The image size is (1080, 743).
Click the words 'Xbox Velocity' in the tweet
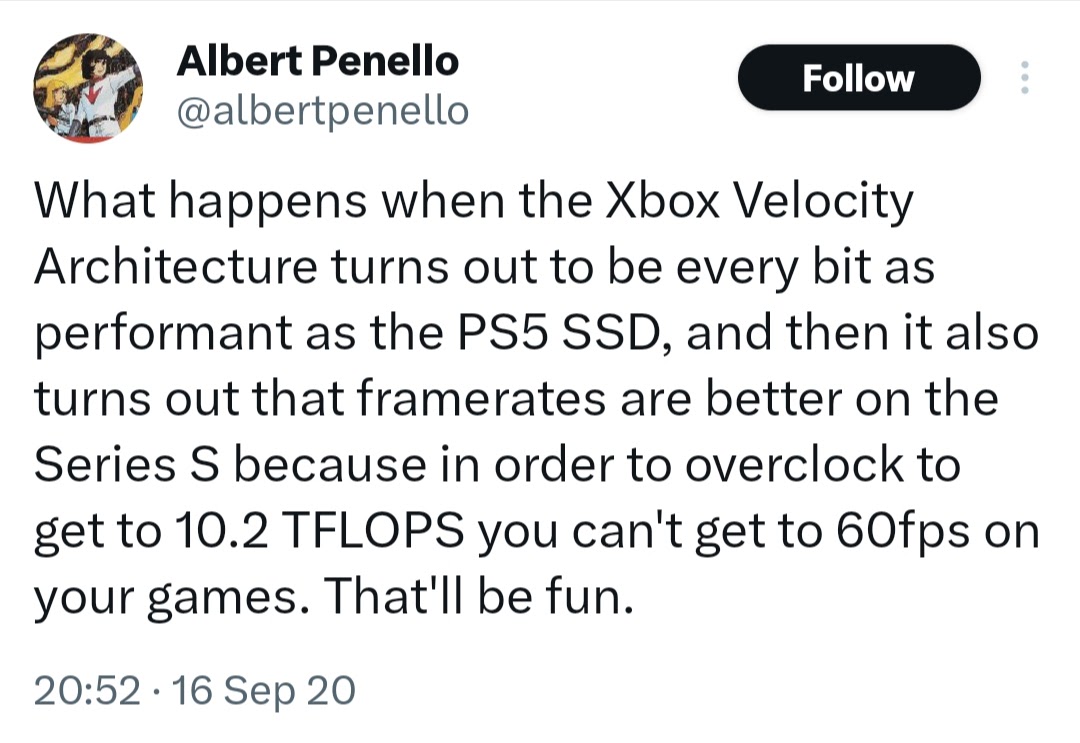[x=759, y=201]
